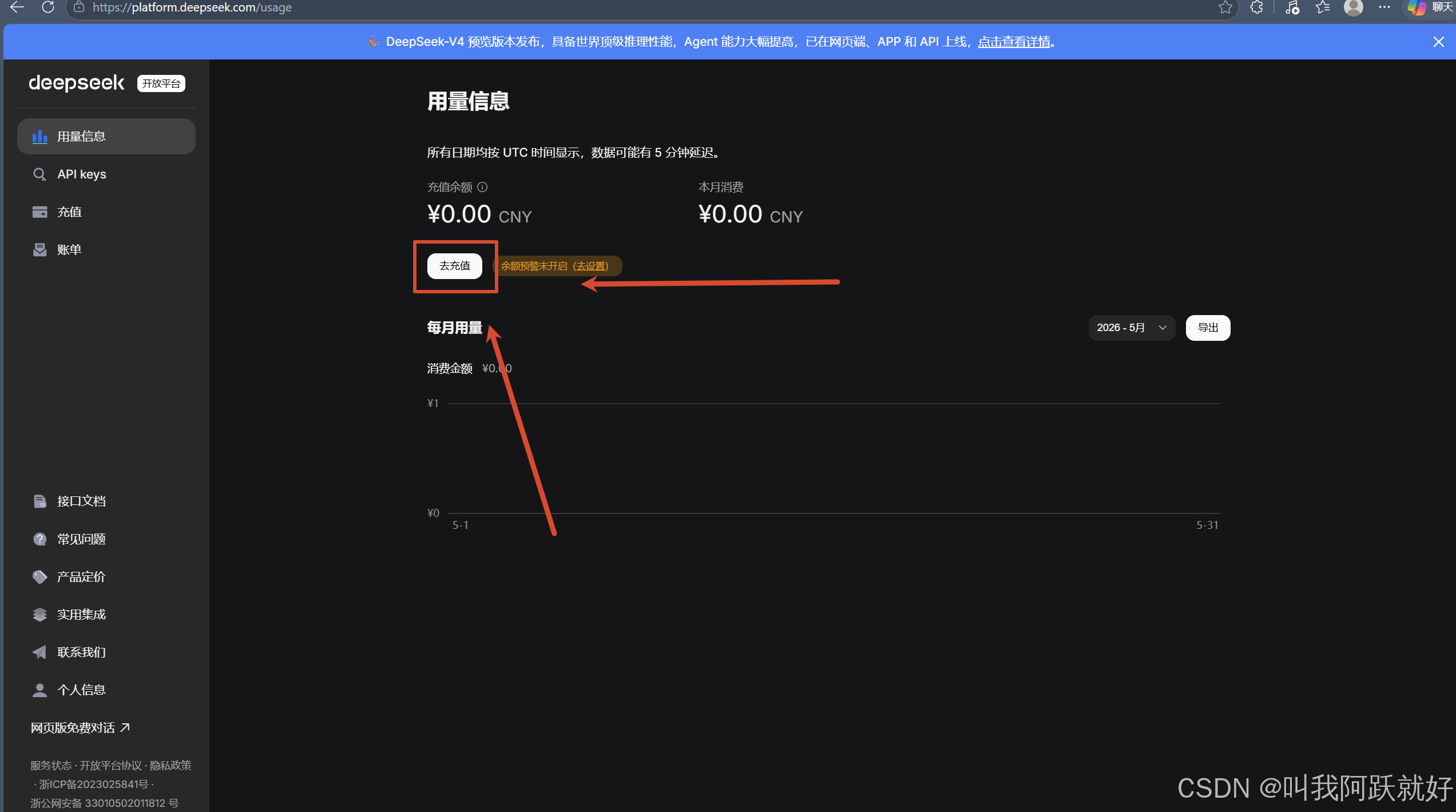Open 网页版免费对话 external link
Viewport: 1456px width, 812px height.
tap(80, 728)
